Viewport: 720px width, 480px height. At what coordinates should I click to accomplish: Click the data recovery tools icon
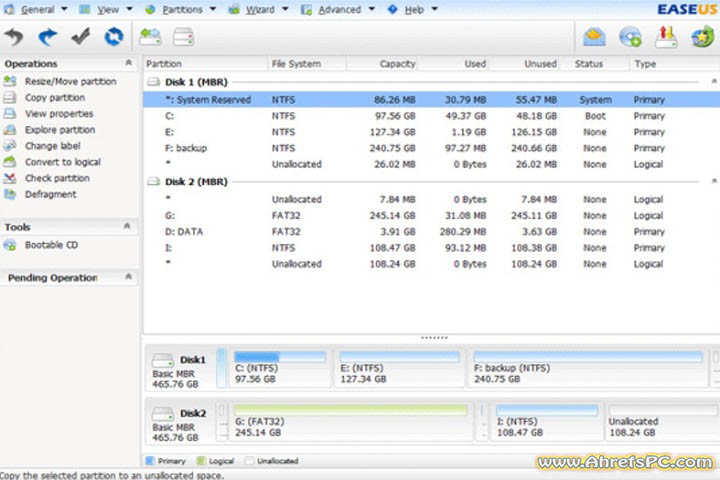(666, 37)
